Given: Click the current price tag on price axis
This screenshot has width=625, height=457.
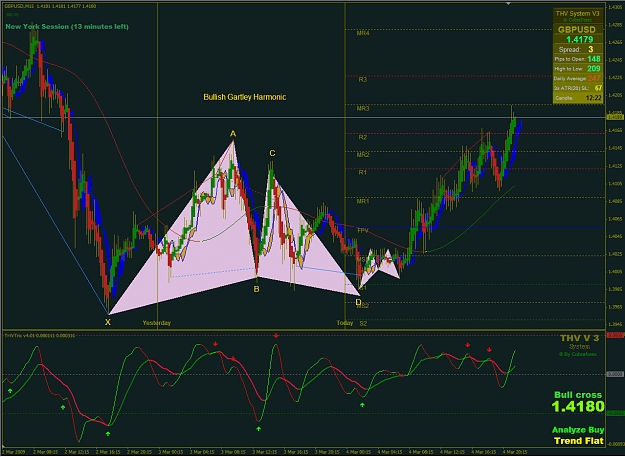Looking at the screenshot, I should pos(614,117).
